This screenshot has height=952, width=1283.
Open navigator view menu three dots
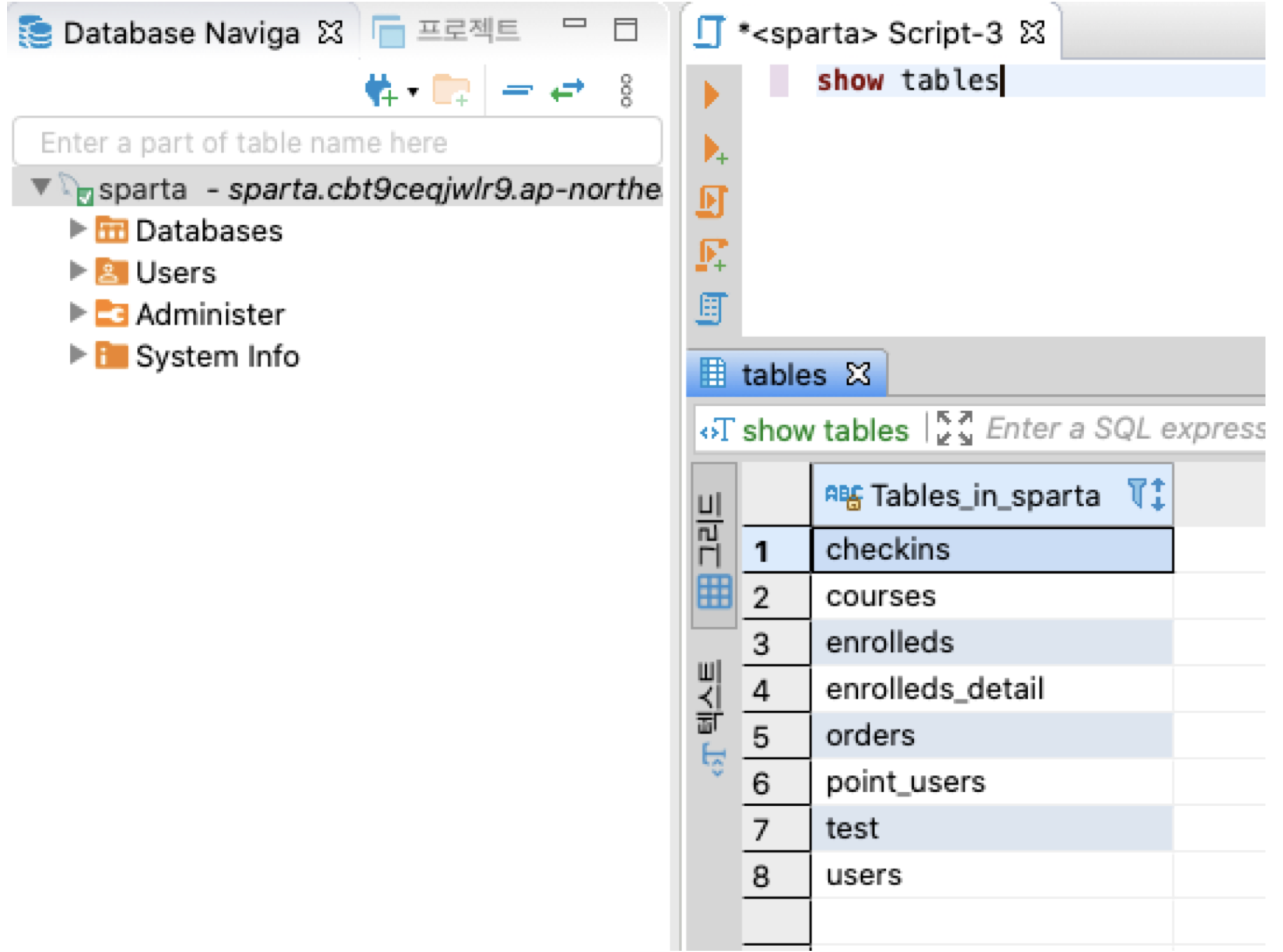[626, 90]
